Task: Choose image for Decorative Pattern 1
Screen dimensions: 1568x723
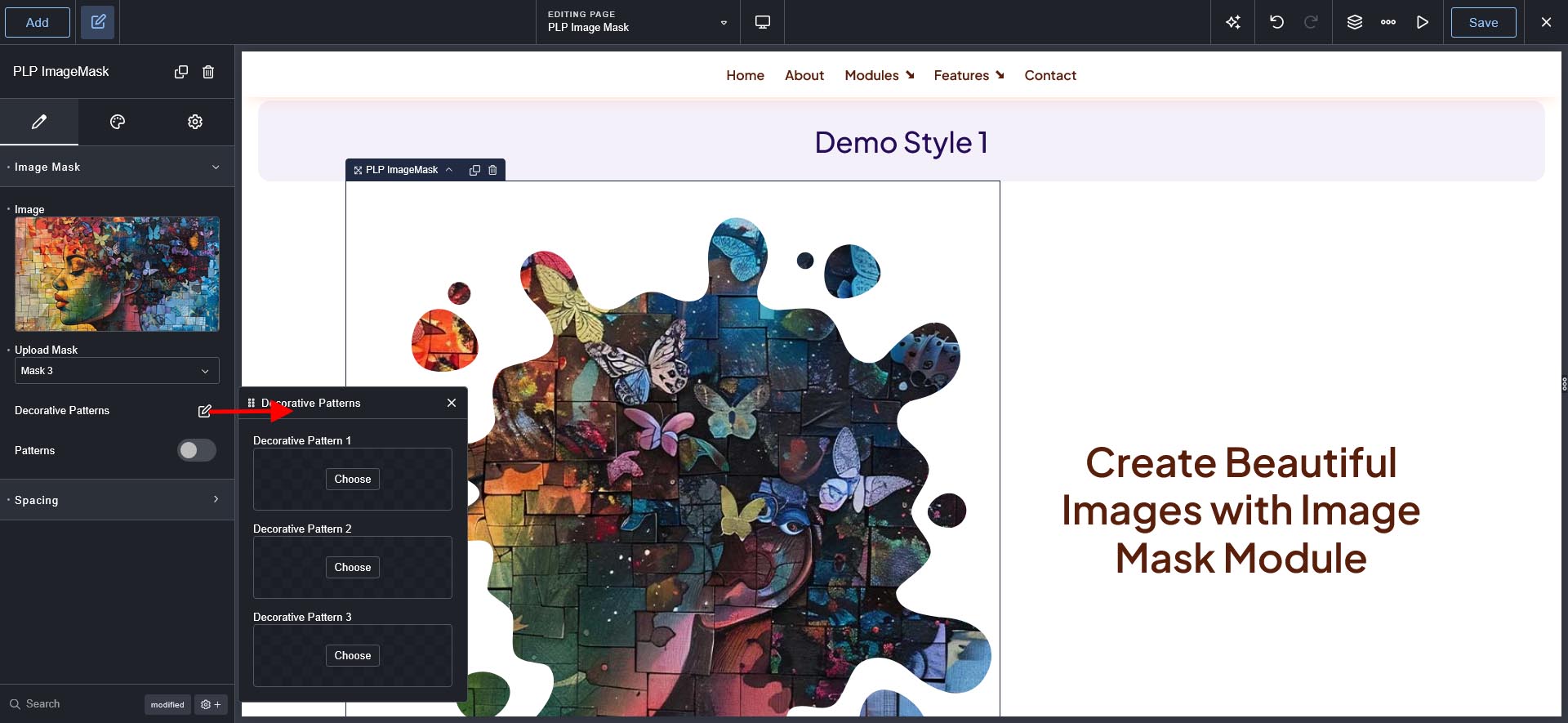Action: click(x=353, y=479)
